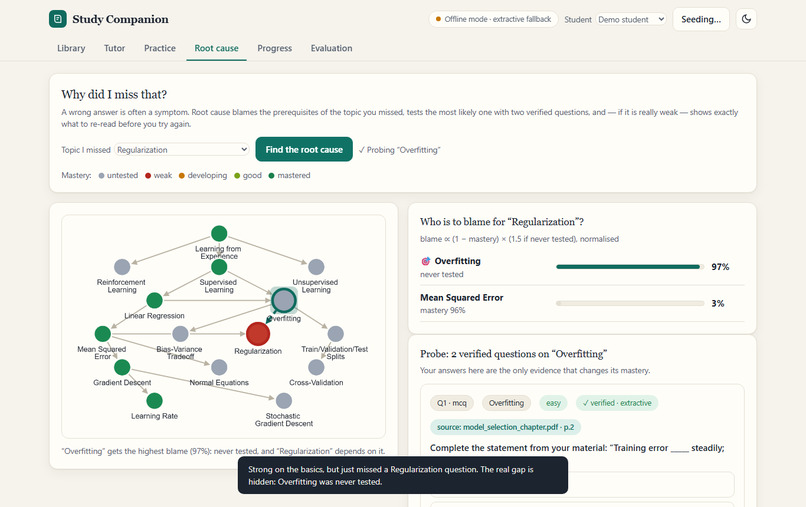Switch to the Evaluation tab
806x507 pixels.
[x=332, y=48]
